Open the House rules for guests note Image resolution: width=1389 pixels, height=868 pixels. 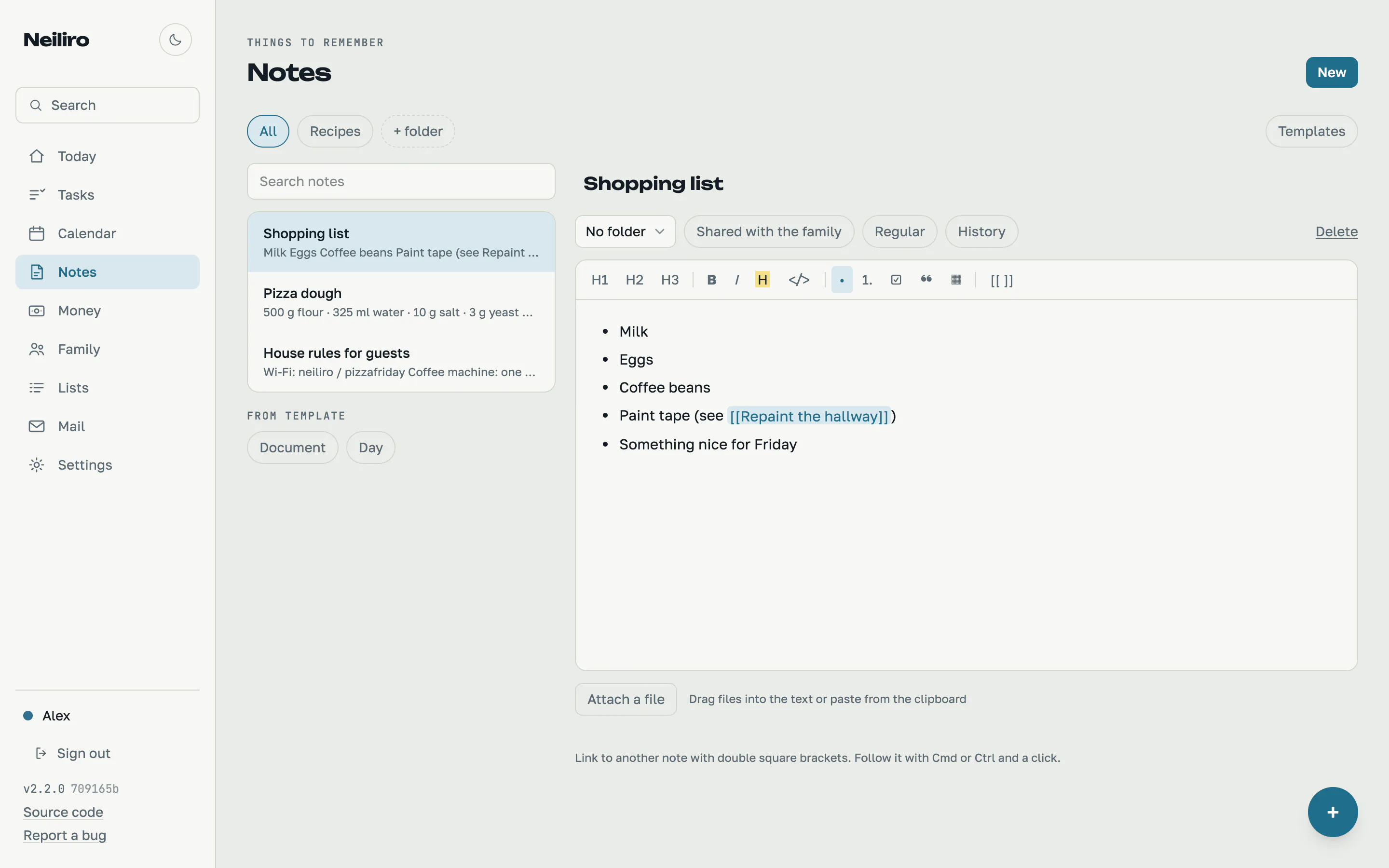(401, 362)
